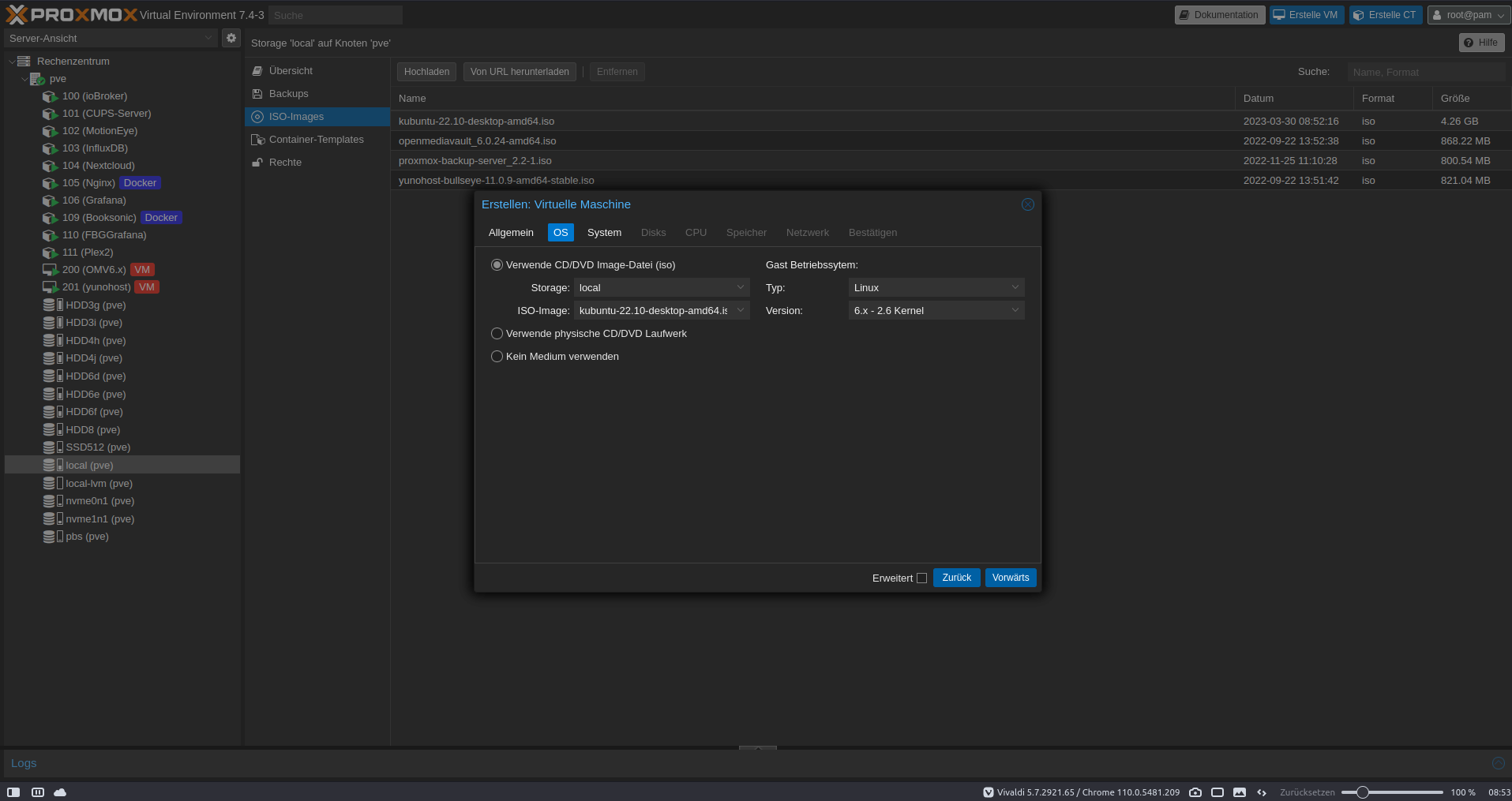Viewport: 1512px width, 801px height.
Task: Open the Backups section
Action: coord(317,94)
